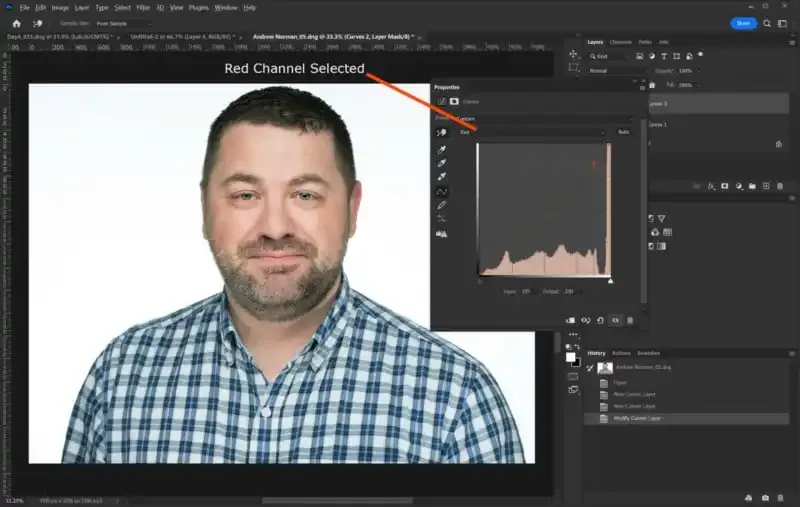
Task: Toggle draw to modify curve pencil
Action: point(442,205)
